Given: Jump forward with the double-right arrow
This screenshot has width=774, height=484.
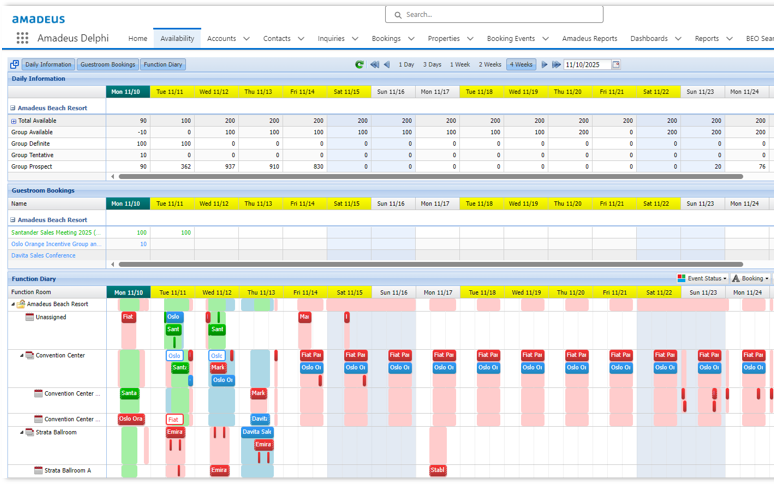Looking at the screenshot, I should [x=556, y=64].
